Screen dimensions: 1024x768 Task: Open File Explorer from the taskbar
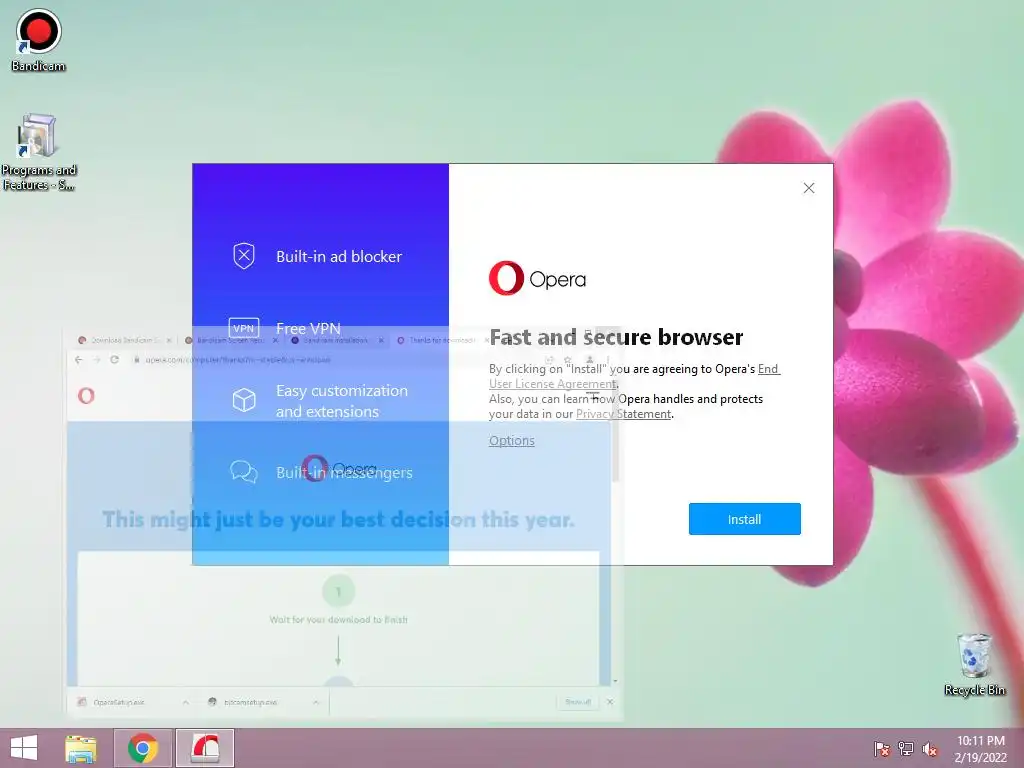click(80, 748)
